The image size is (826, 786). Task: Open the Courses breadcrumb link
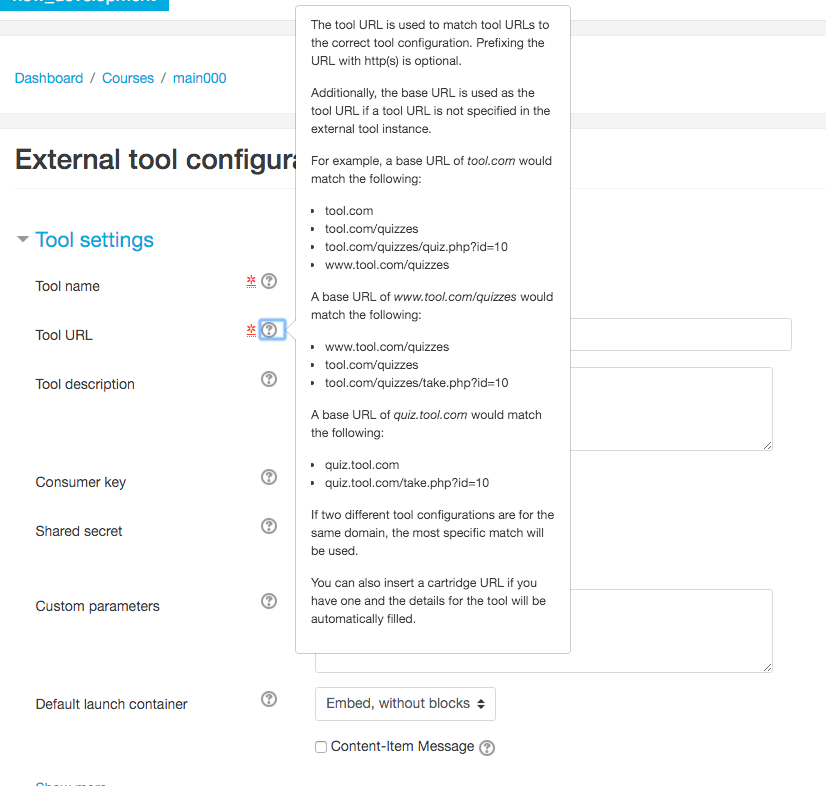coord(128,78)
